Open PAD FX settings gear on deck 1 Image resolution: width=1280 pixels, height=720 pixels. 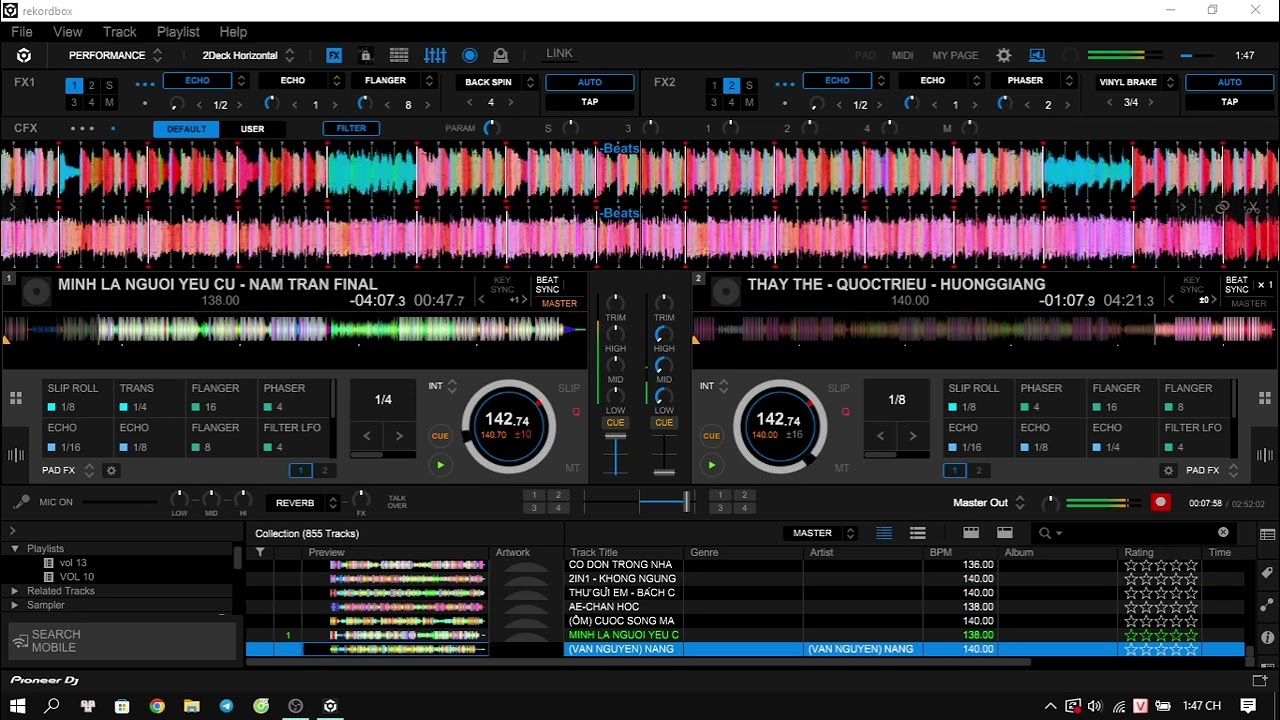tap(112, 470)
